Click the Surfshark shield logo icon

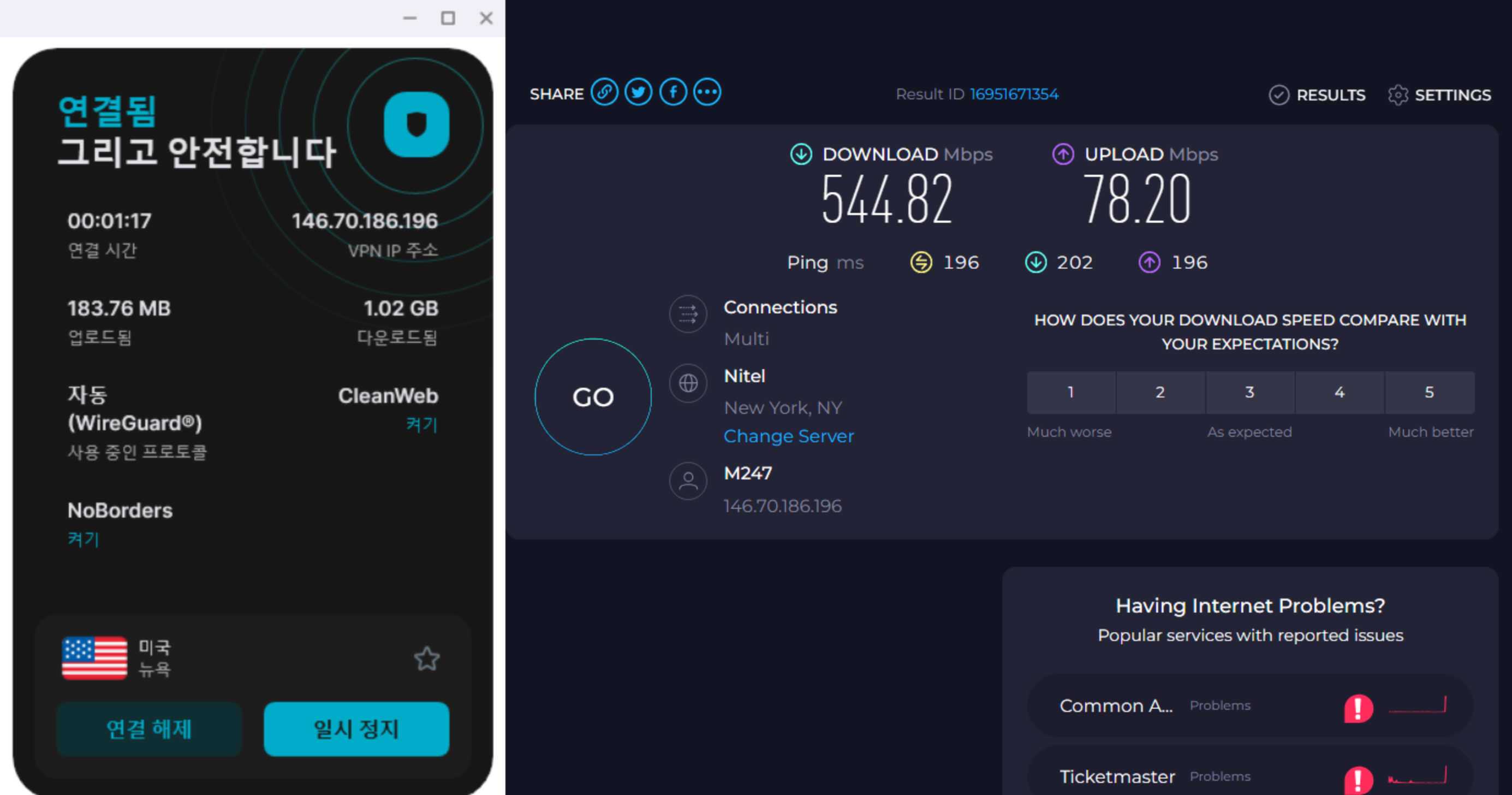pos(416,124)
